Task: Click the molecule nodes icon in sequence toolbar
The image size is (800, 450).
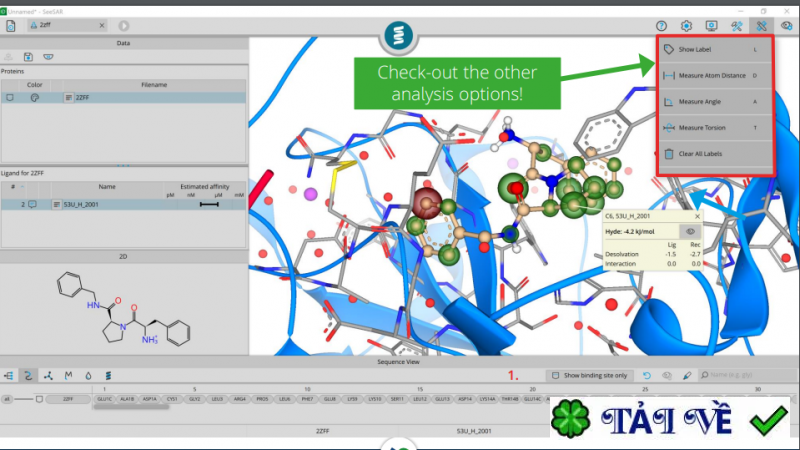Action: point(48,376)
